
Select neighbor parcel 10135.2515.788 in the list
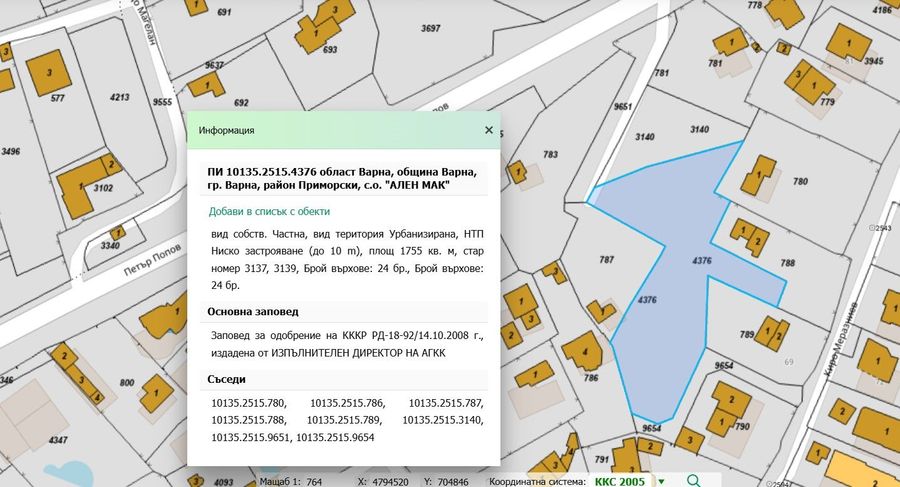(249, 420)
